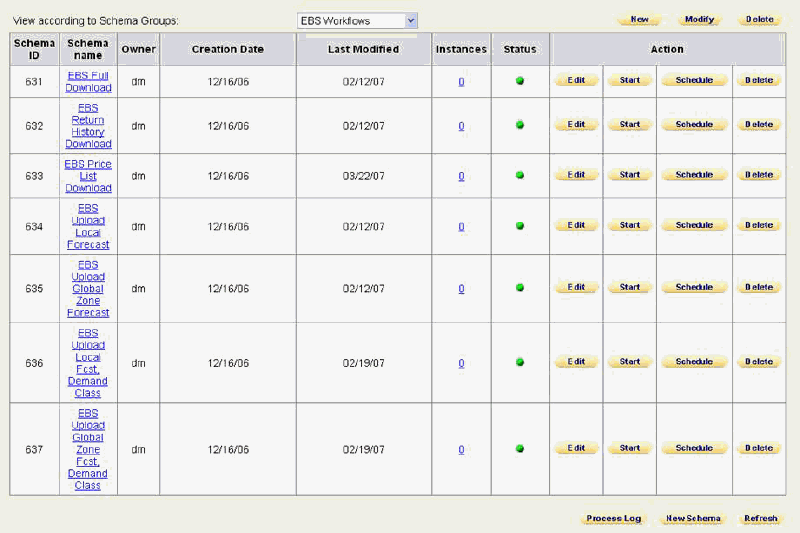
Task: Open the Process Log
Action: pyautogui.click(x=614, y=519)
